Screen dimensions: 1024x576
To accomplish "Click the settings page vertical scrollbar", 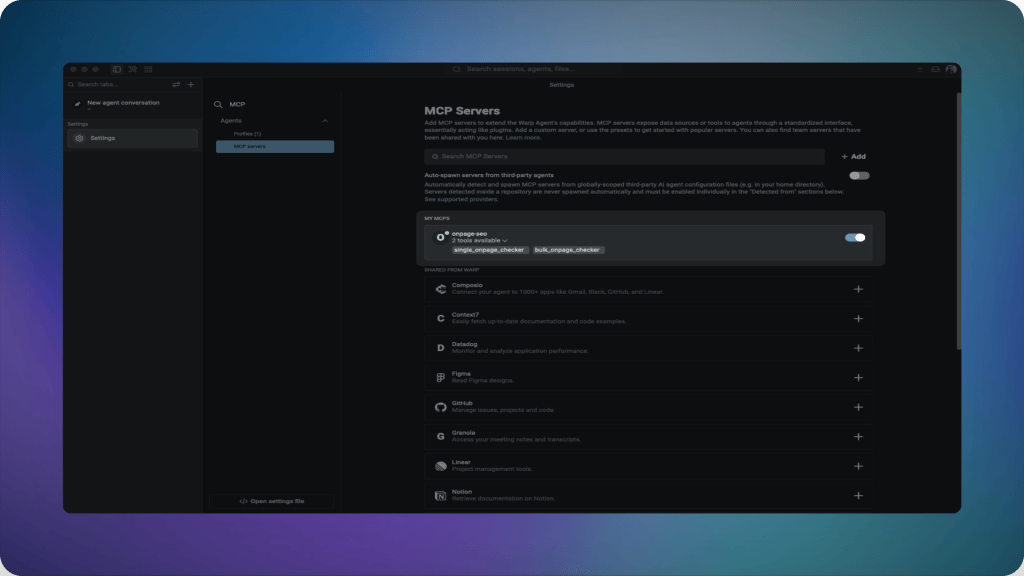I will pyautogui.click(x=959, y=222).
